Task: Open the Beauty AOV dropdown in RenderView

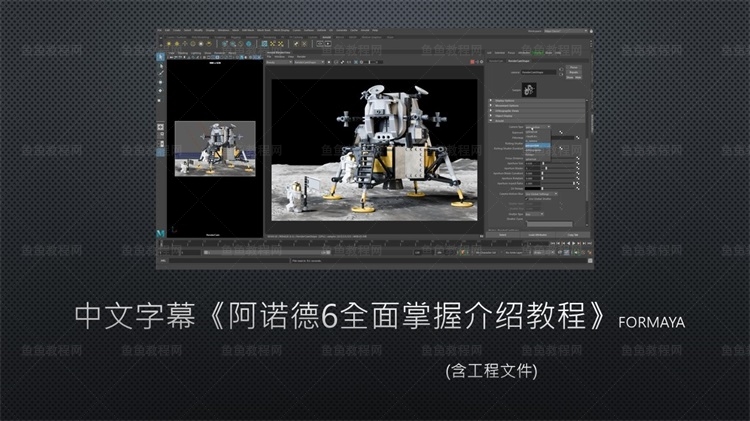Action: pyautogui.click(x=279, y=62)
